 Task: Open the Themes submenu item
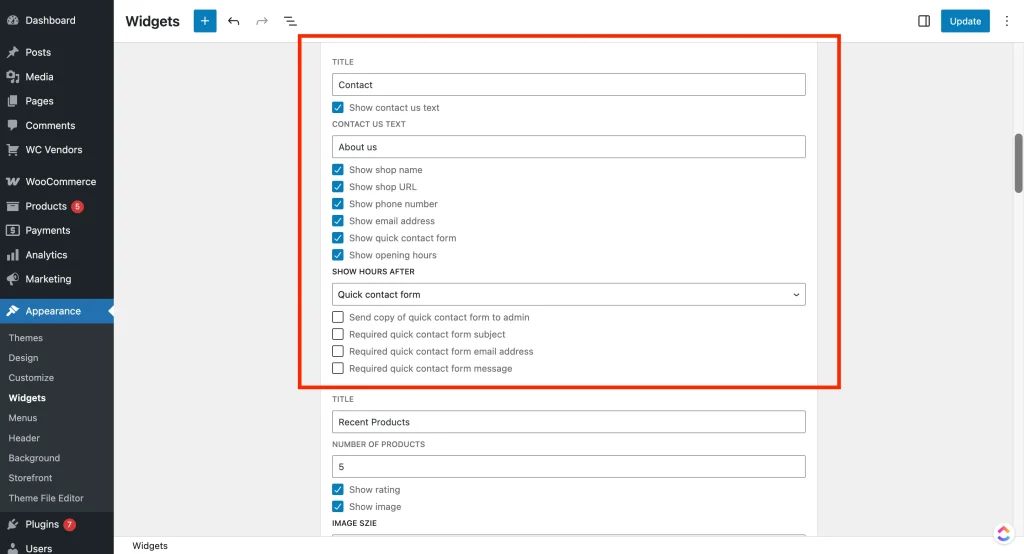[x=26, y=338]
